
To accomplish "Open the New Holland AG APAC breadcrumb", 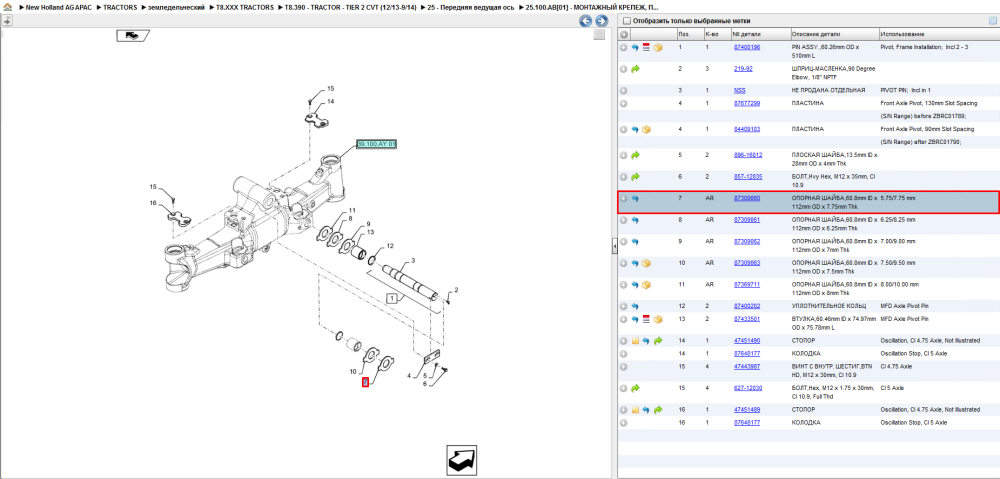I will pos(57,7).
